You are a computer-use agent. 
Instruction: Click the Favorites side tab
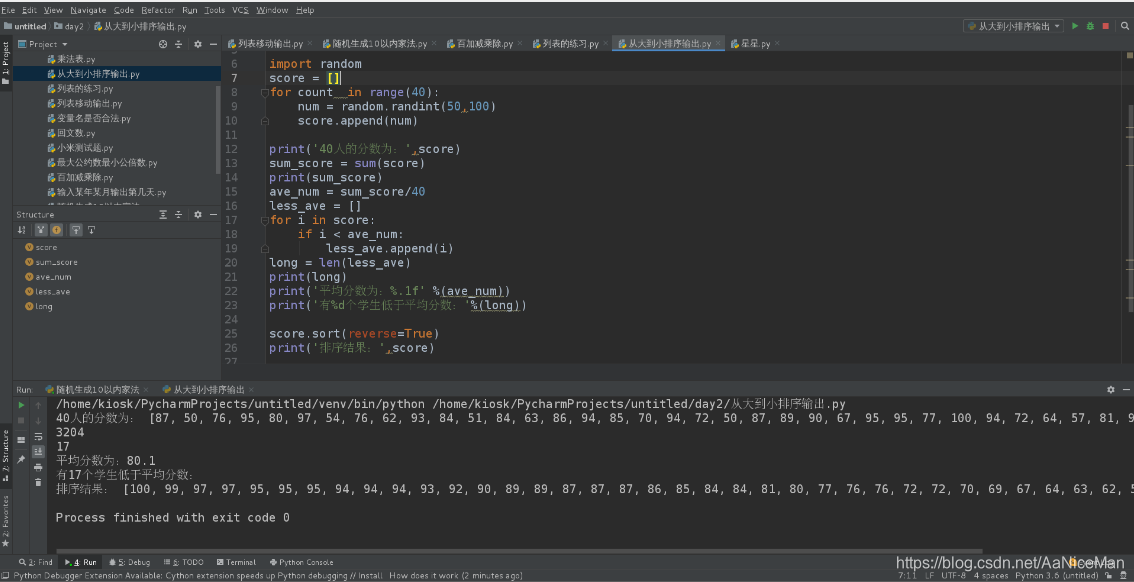click(x=6, y=520)
